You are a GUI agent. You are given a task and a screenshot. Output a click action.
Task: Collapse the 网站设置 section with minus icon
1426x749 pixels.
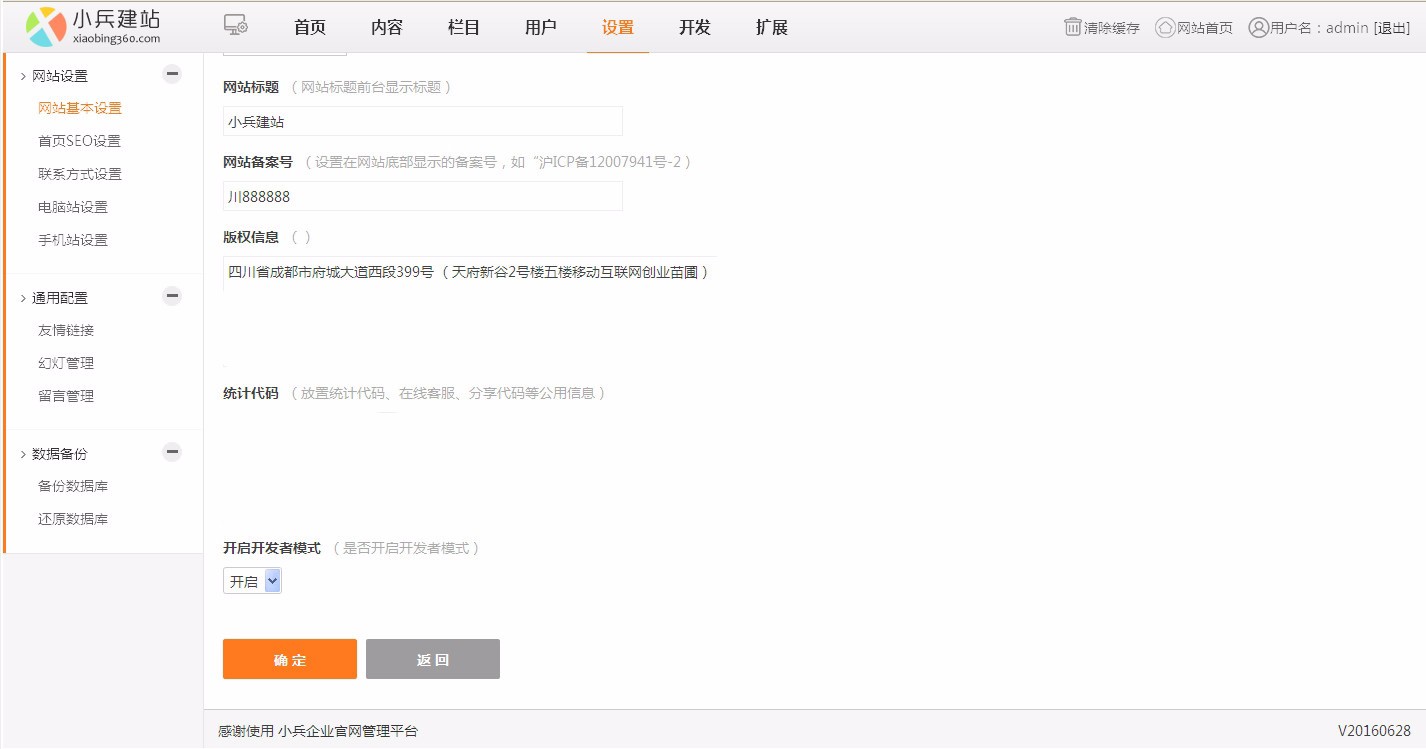172,73
